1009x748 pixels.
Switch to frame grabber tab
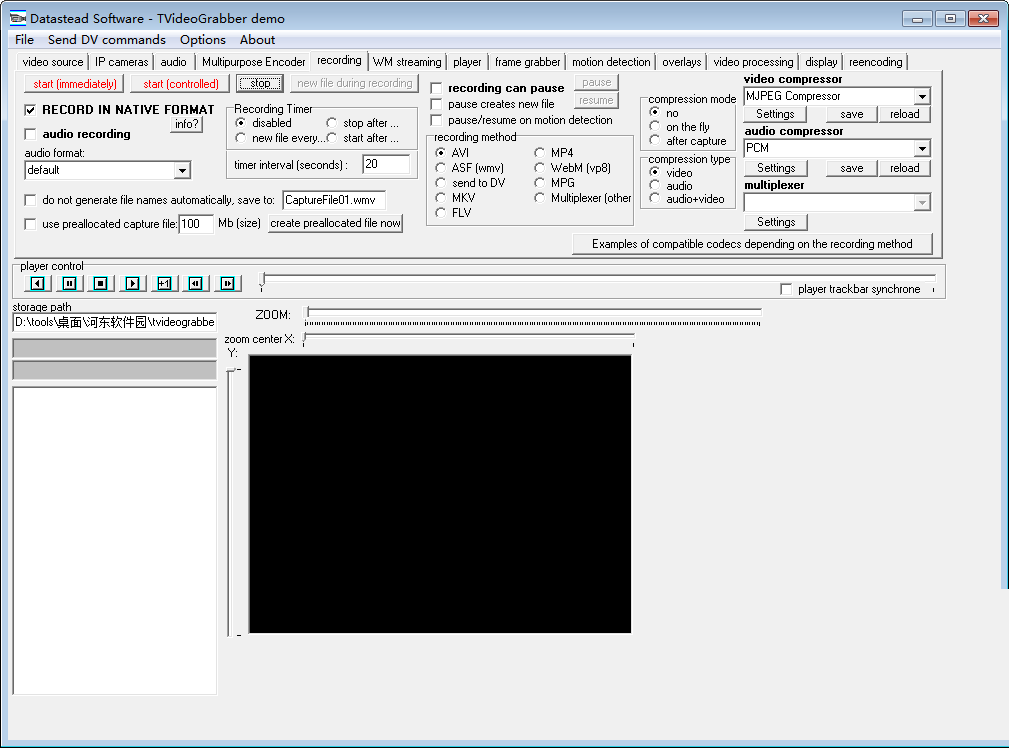click(x=528, y=62)
